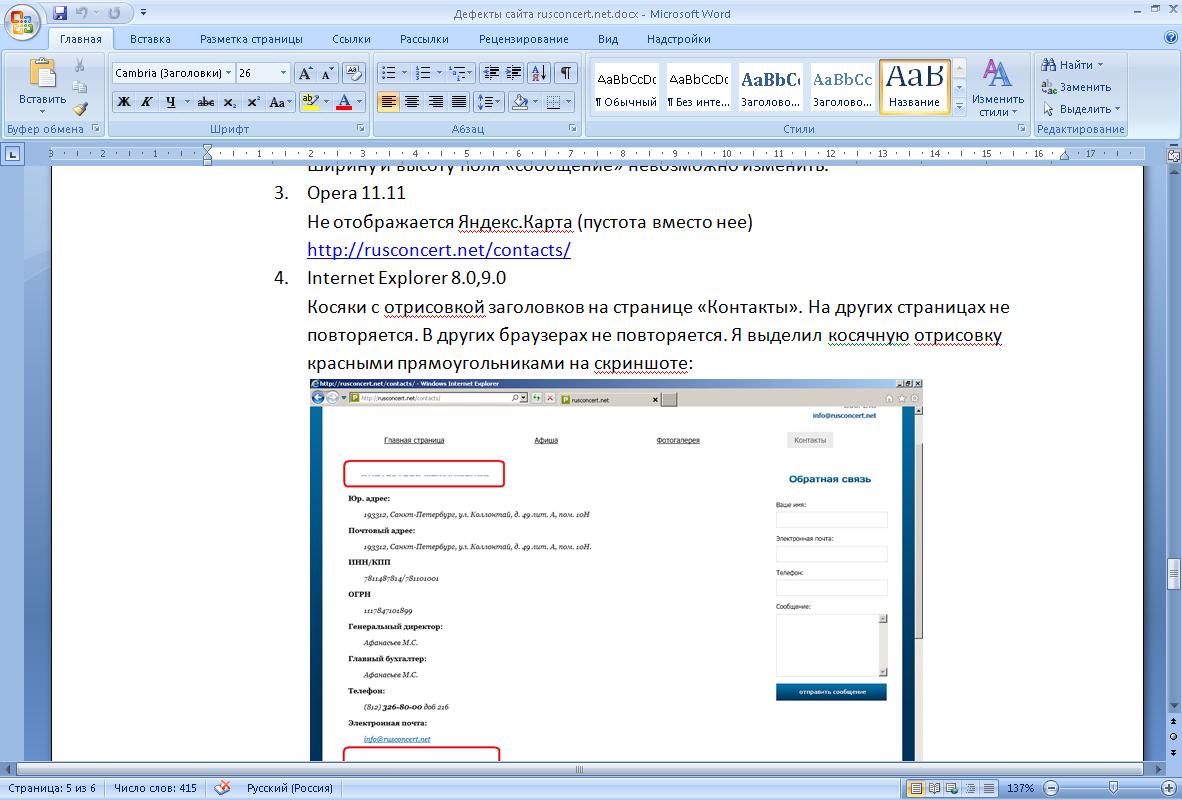The width and height of the screenshot is (1182, 800).
Task: Expand the Выделить selection dropdown
Action: 1082,109
